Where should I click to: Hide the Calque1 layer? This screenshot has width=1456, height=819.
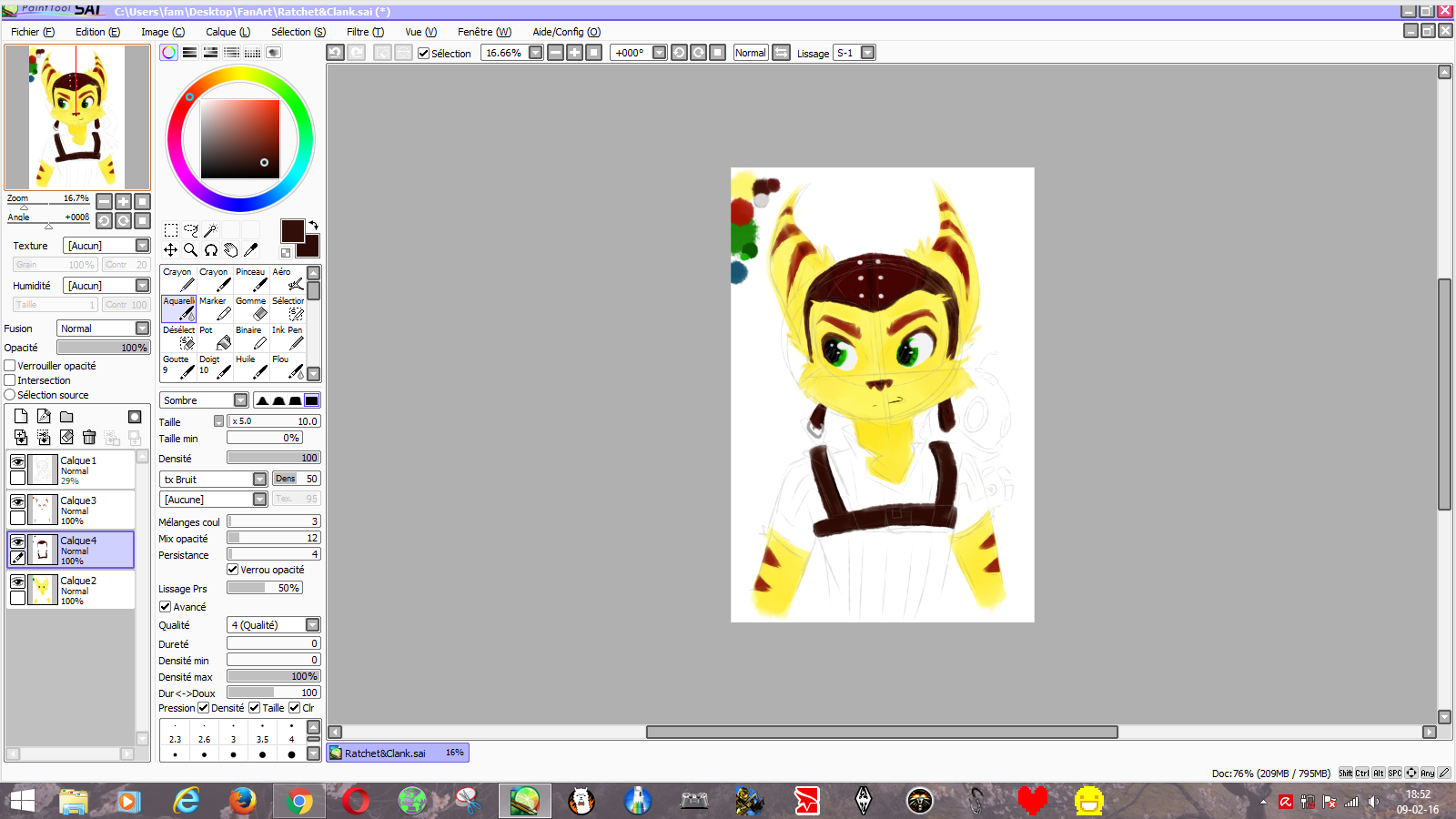coord(17,461)
